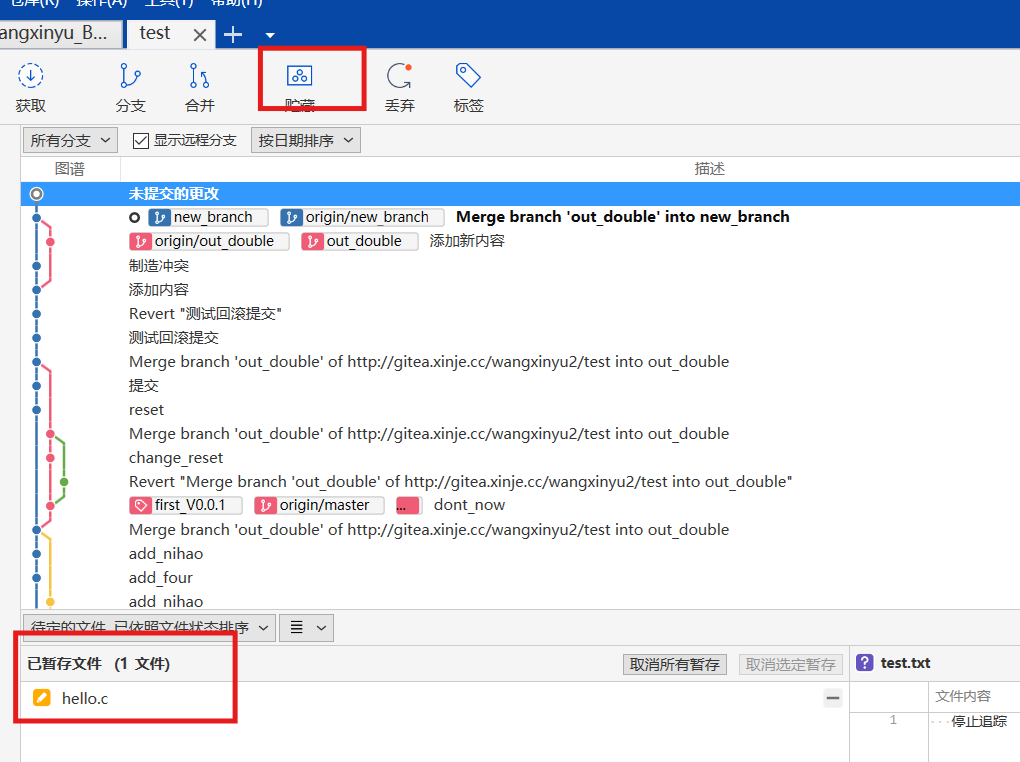Image resolution: width=1020 pixels, height=762 pixels.
Task: Select the 制造冲突 commit
Action: [x=159, y=265]
